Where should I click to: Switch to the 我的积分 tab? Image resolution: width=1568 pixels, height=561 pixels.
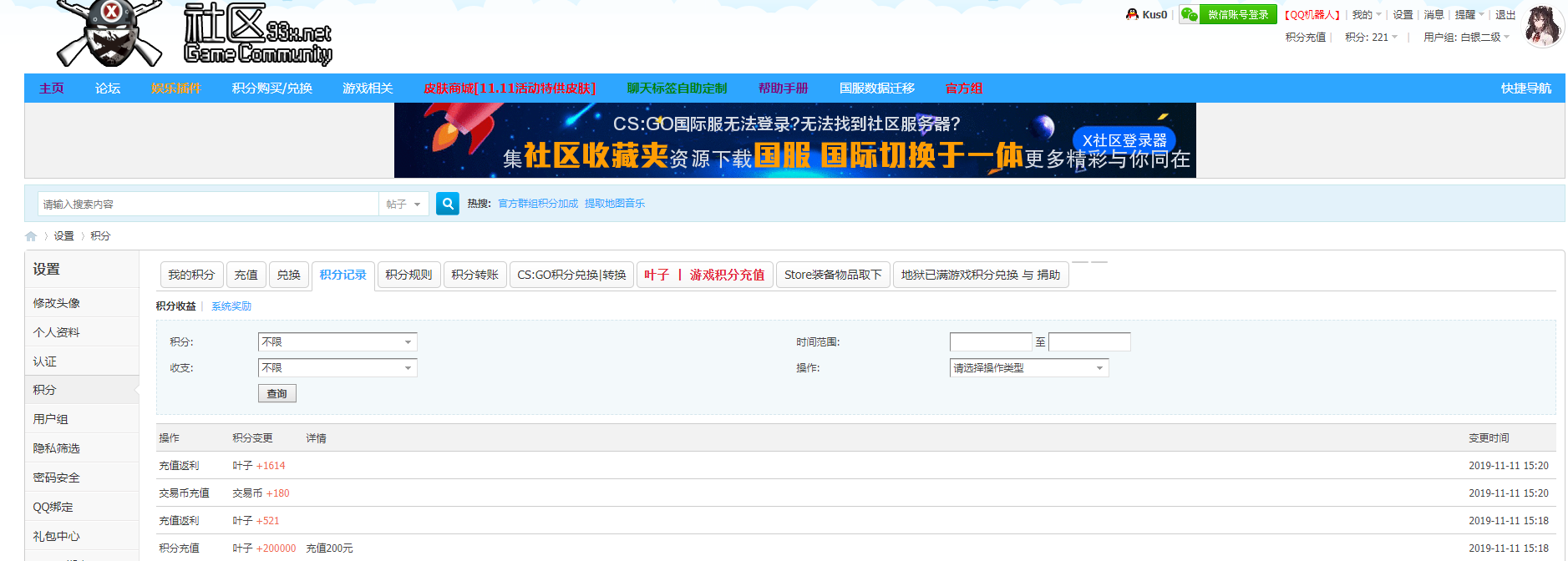coord(191,275)
